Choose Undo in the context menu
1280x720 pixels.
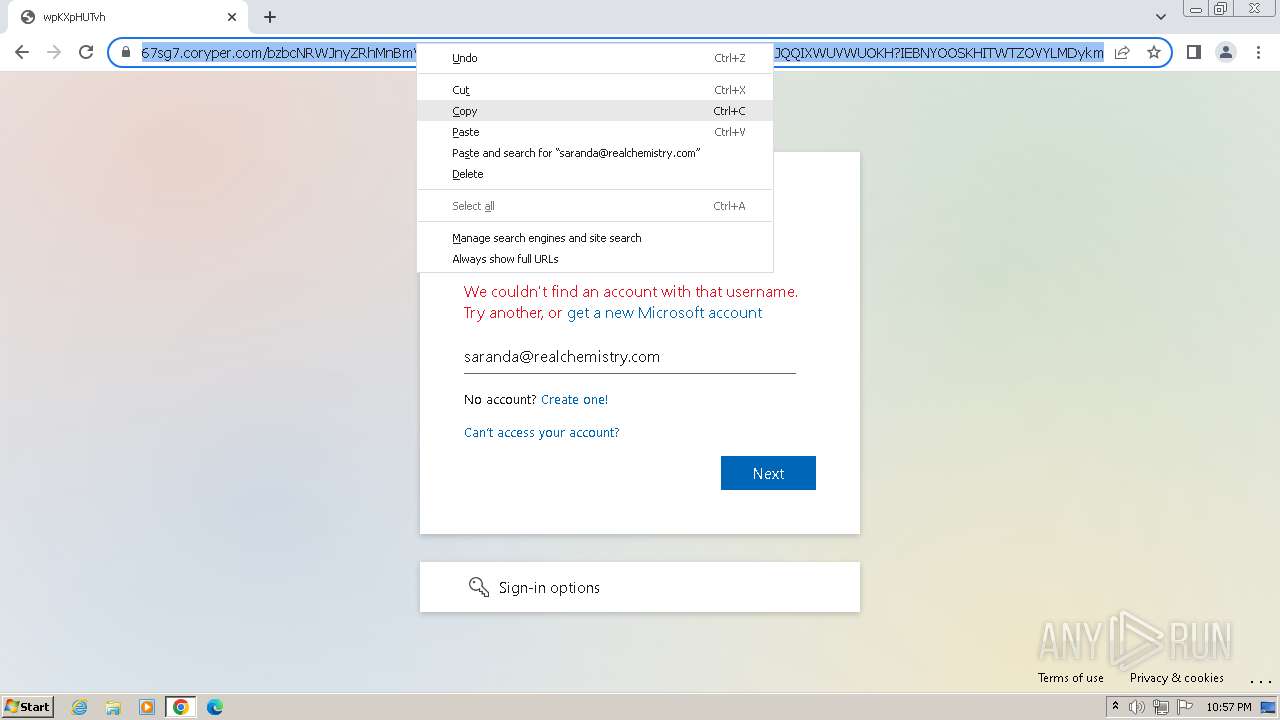[x=595, y=58]
